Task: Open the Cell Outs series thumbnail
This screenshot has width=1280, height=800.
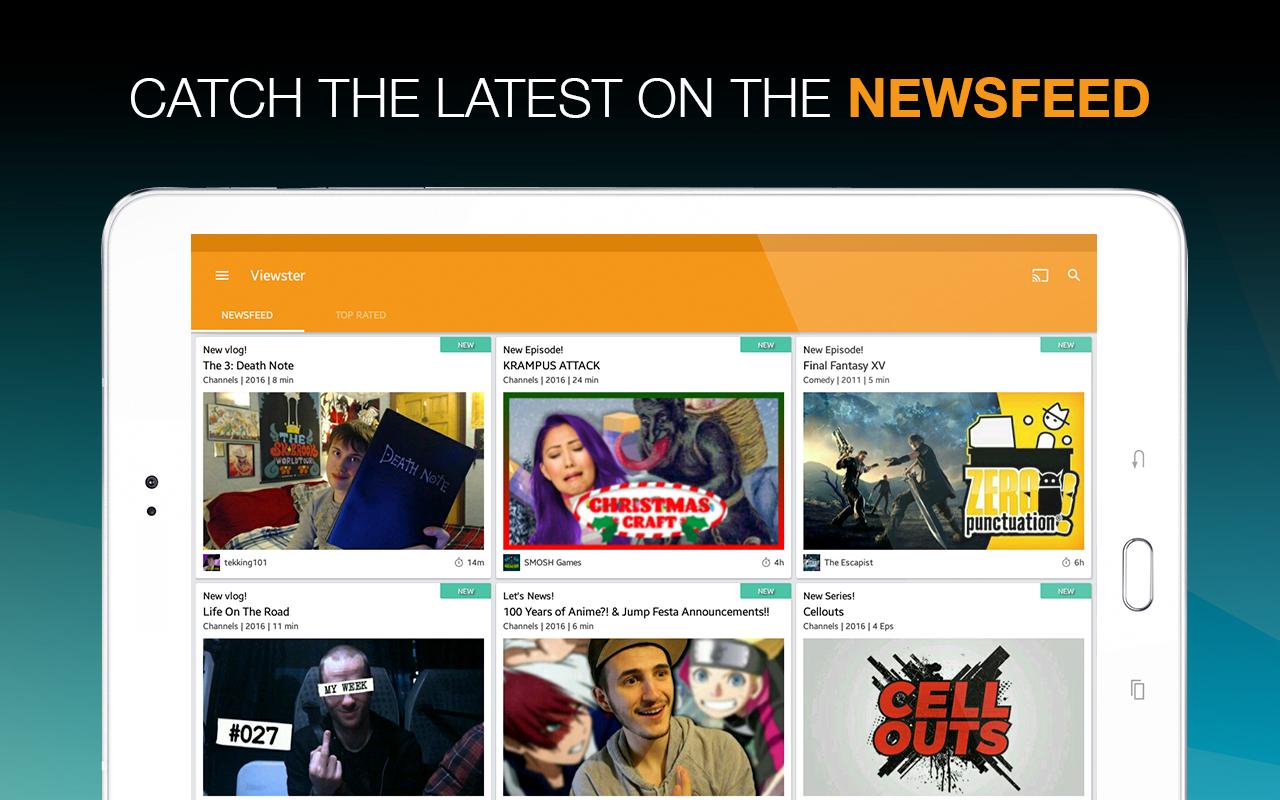Action: (943, 717)
